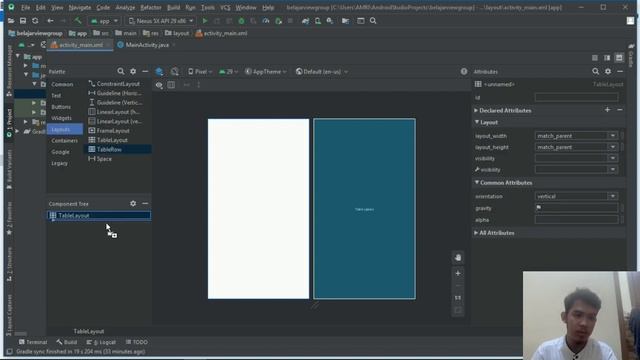640x360 pixels.
Task: Click the zoom to fit 1:1 icon
Action: coord(458,298)
